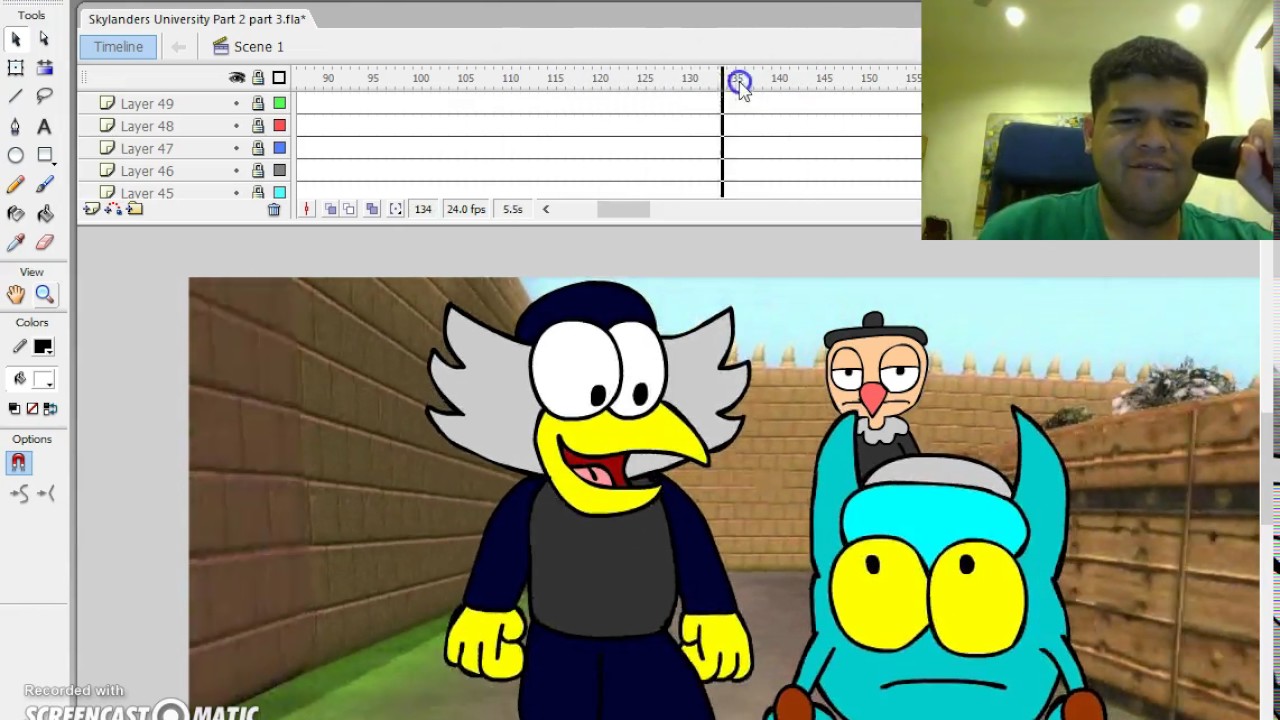Select the Pencil tool

(x=16, y=185)
